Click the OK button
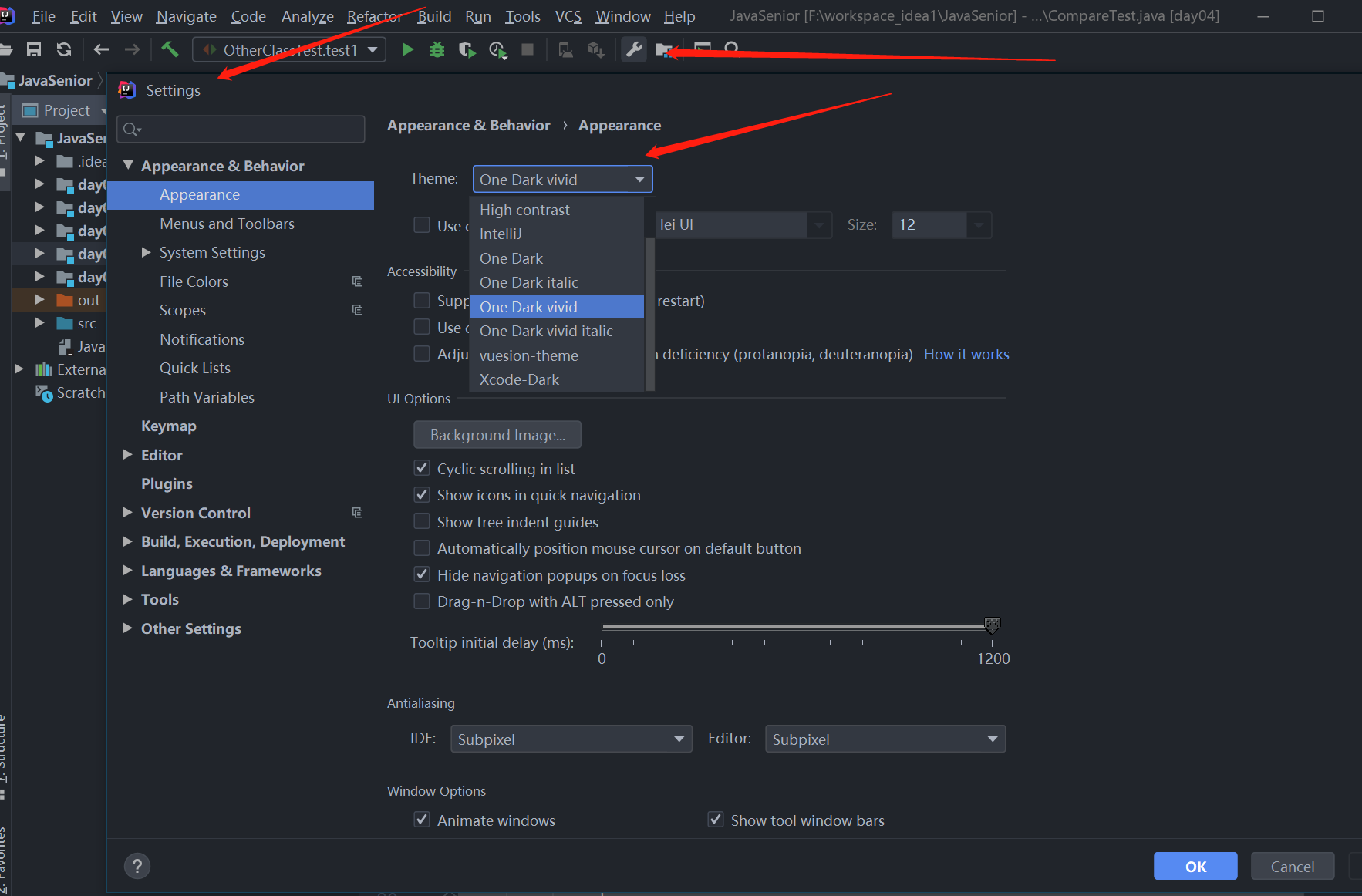Viewport: 1362px width, 896px height. point(1195,866)
